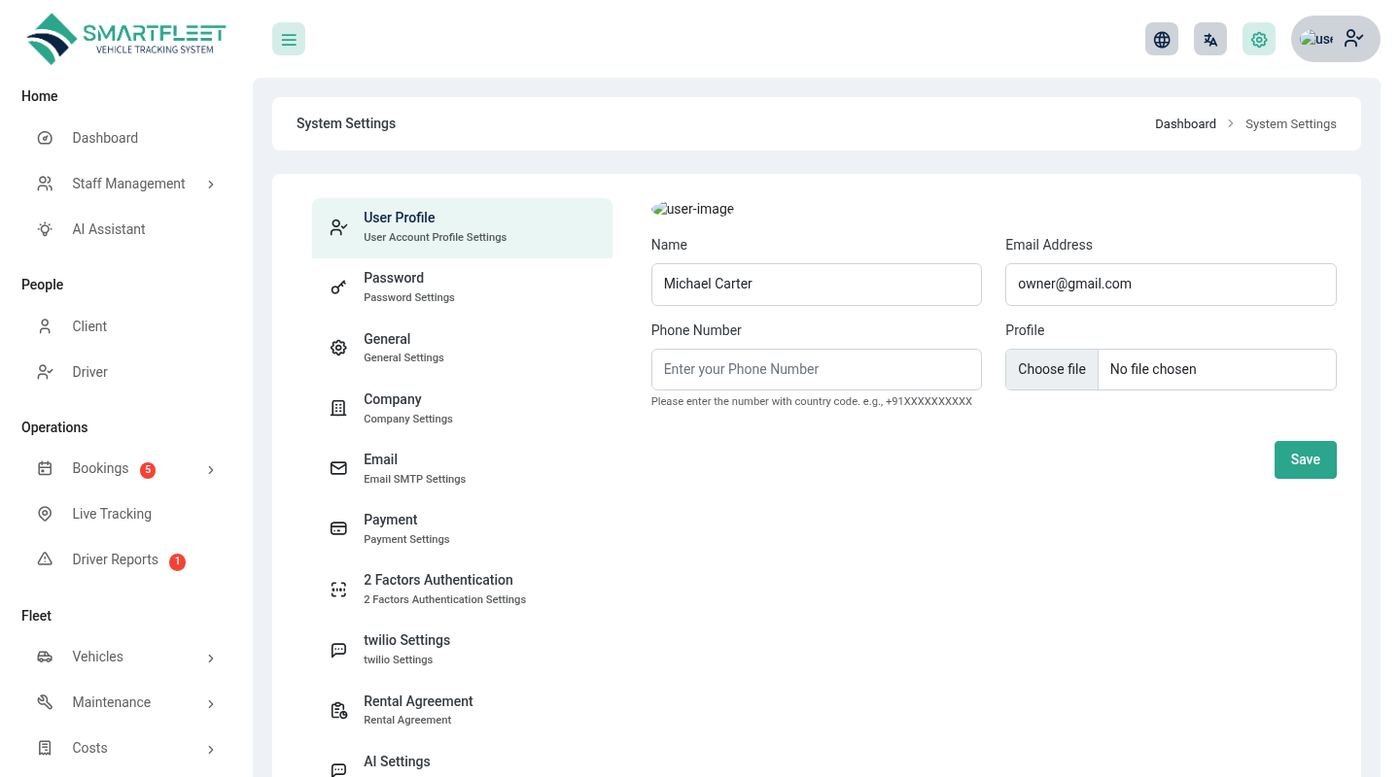Viewport: 1400px width, 777px height.
Task: Open the user account avatar menu
Action: point(1336,39)
